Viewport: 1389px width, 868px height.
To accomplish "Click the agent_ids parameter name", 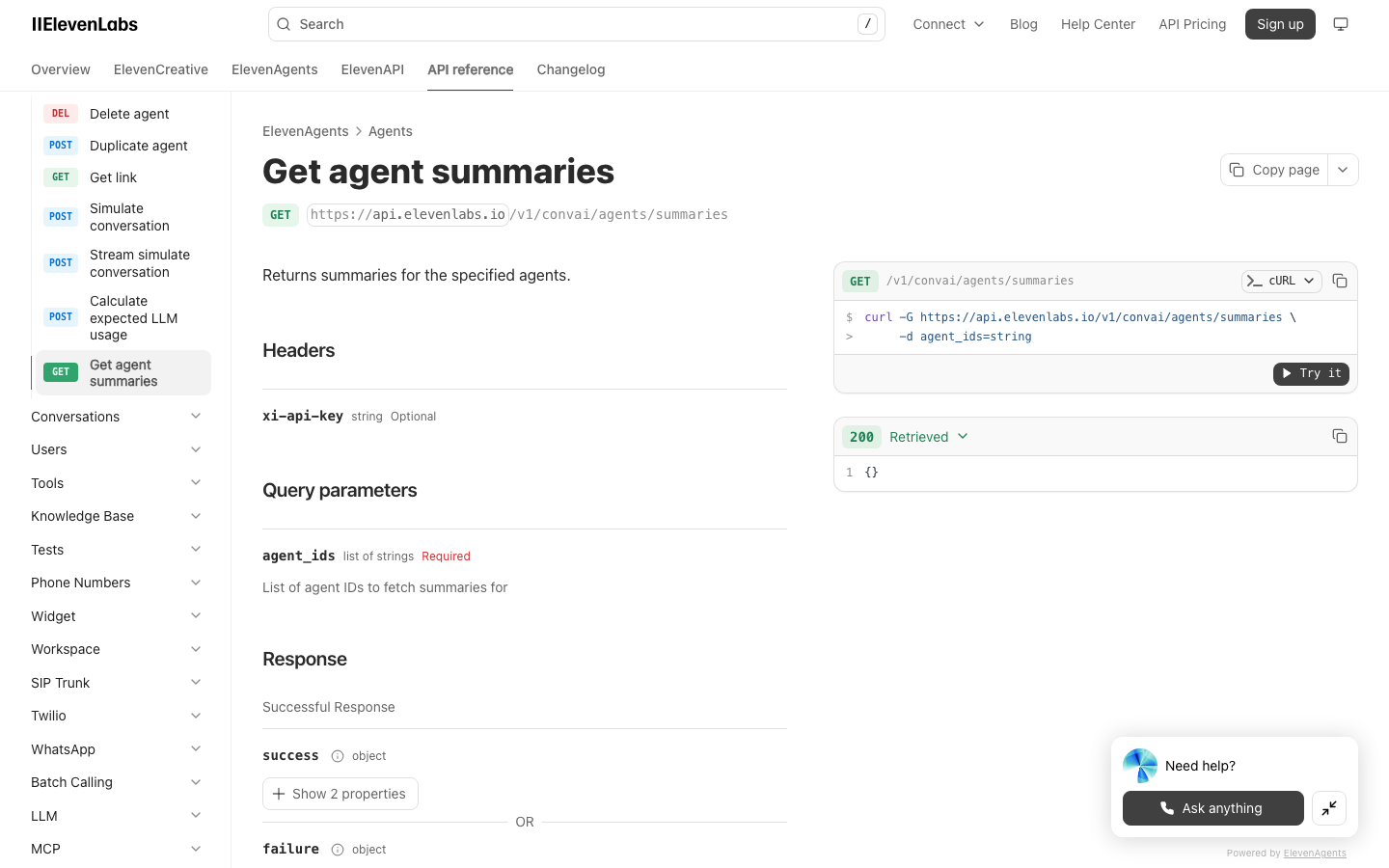I will click(299, 556).
